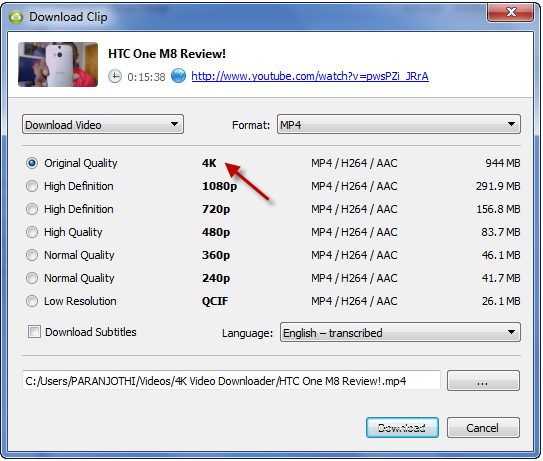Pick Normal Quality 240p option
The width and height of the screenshot is (543, 461).
coord(32,278)
